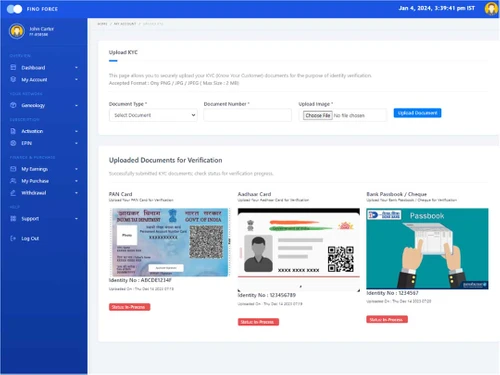Toggle the sidebar switch beside FINO FORCE
The height and width of the screenshot is (375, 500).
click(14, 9)
